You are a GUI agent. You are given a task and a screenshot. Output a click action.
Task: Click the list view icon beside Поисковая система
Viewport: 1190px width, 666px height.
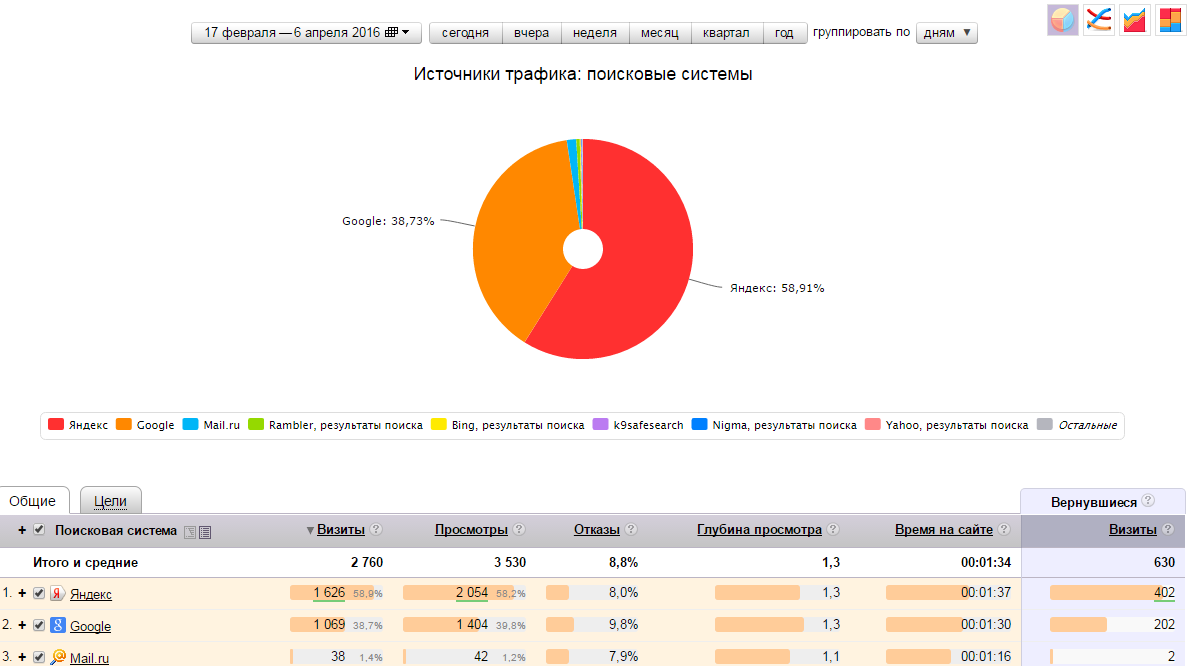pyautogui.click(x=205, y=531)
